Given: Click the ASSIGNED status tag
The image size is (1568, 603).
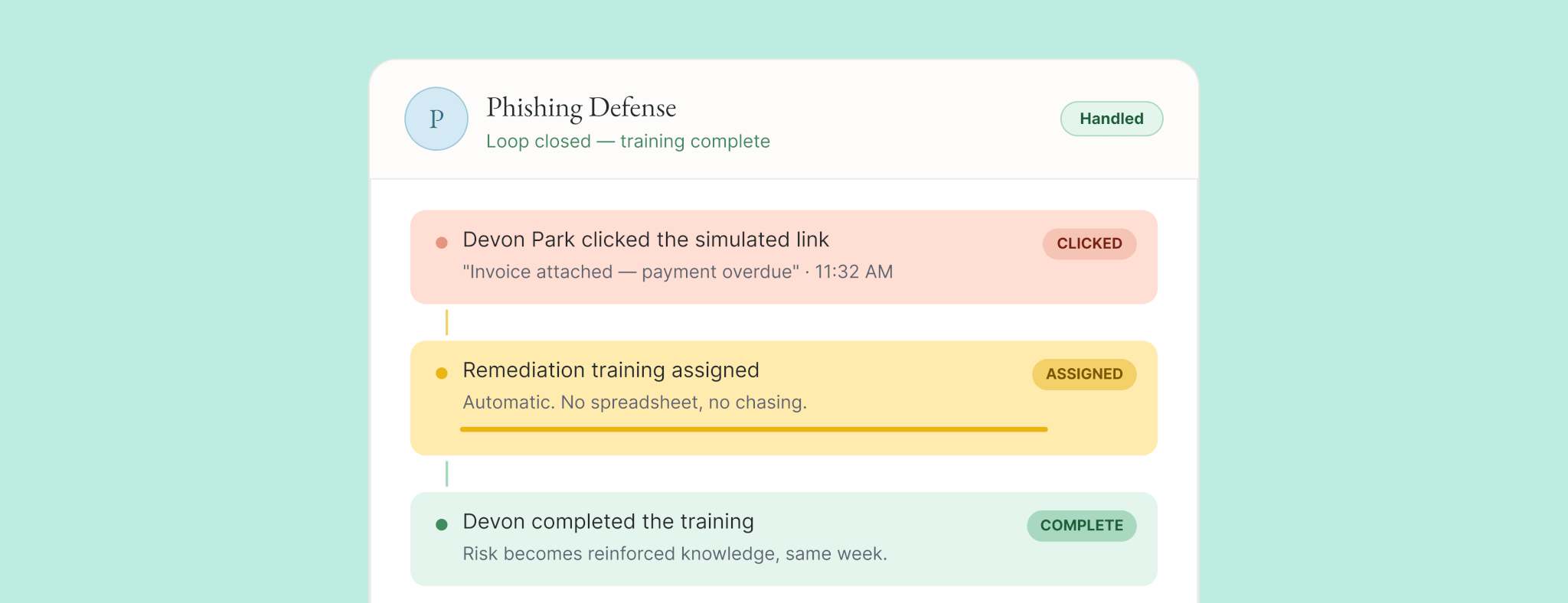Looking at the screenshot, I should click(x=1084, y=374).
